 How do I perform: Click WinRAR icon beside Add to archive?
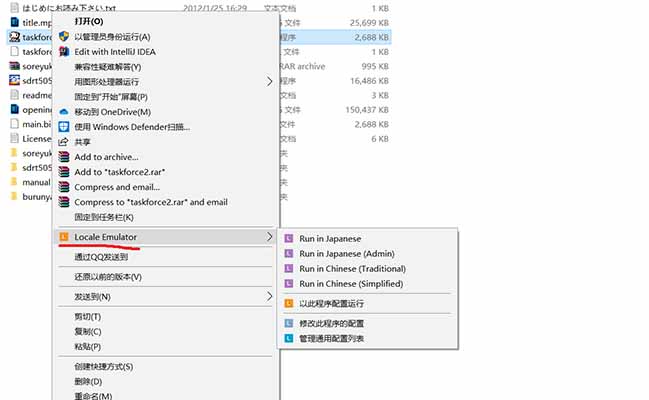(64, 157)
